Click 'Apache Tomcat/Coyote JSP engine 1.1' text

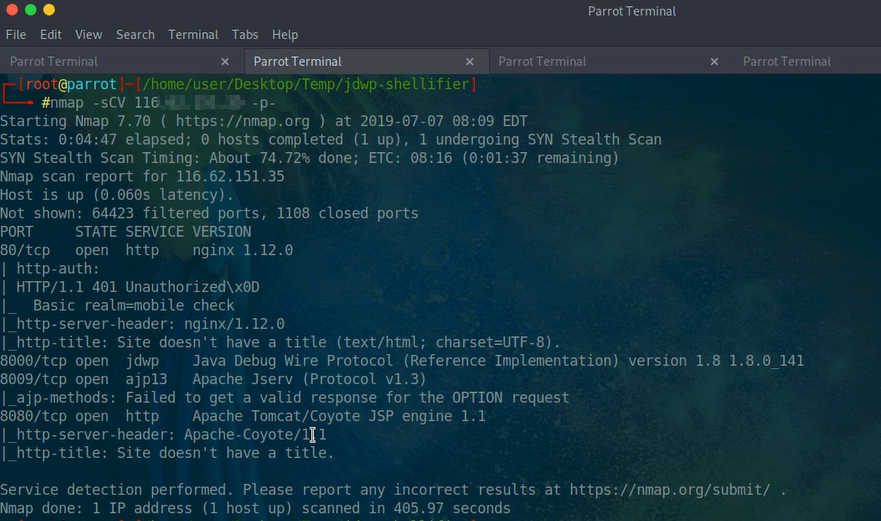(x=339, y=416)
